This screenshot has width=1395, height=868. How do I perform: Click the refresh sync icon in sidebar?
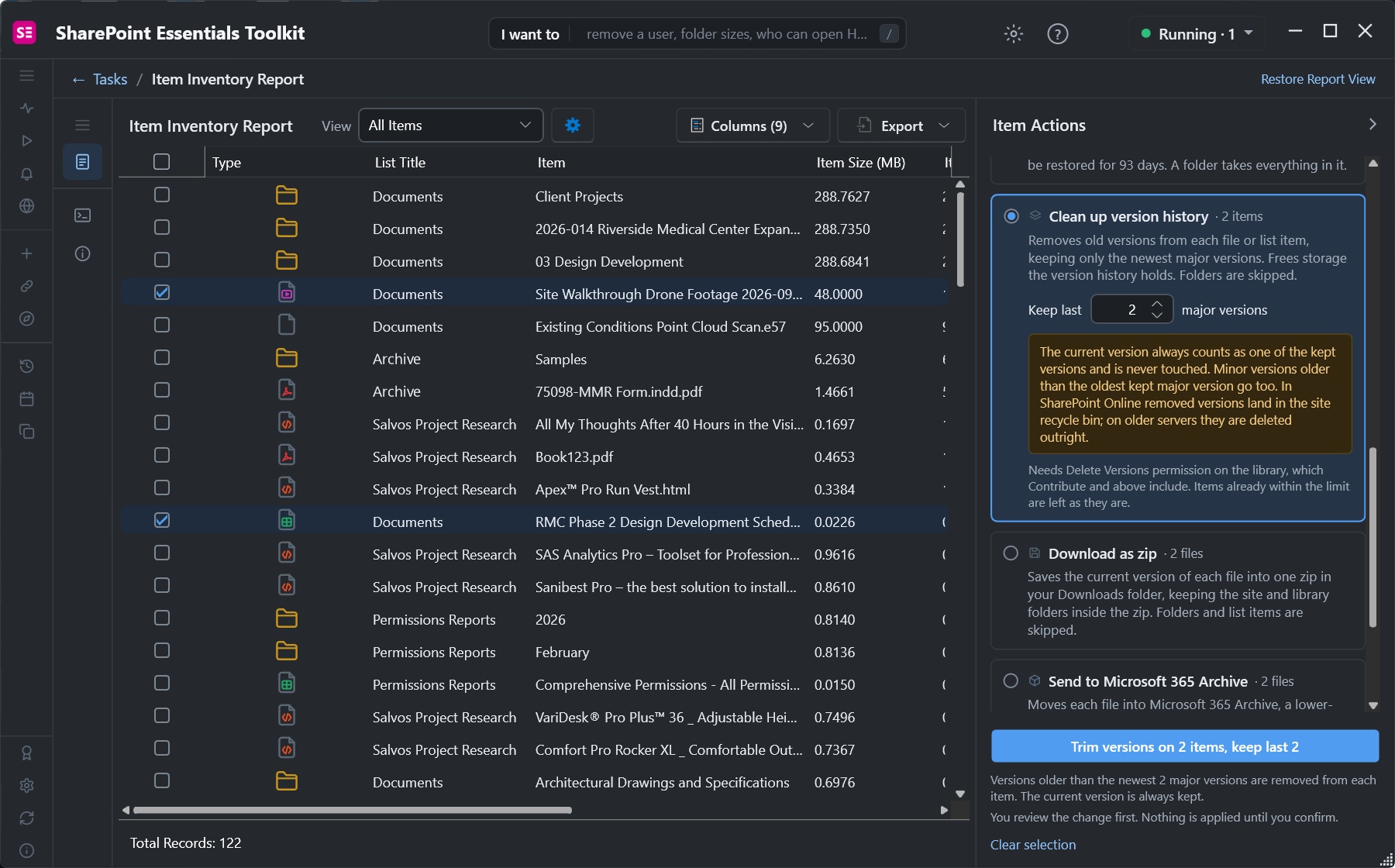[x=27, y=818]
